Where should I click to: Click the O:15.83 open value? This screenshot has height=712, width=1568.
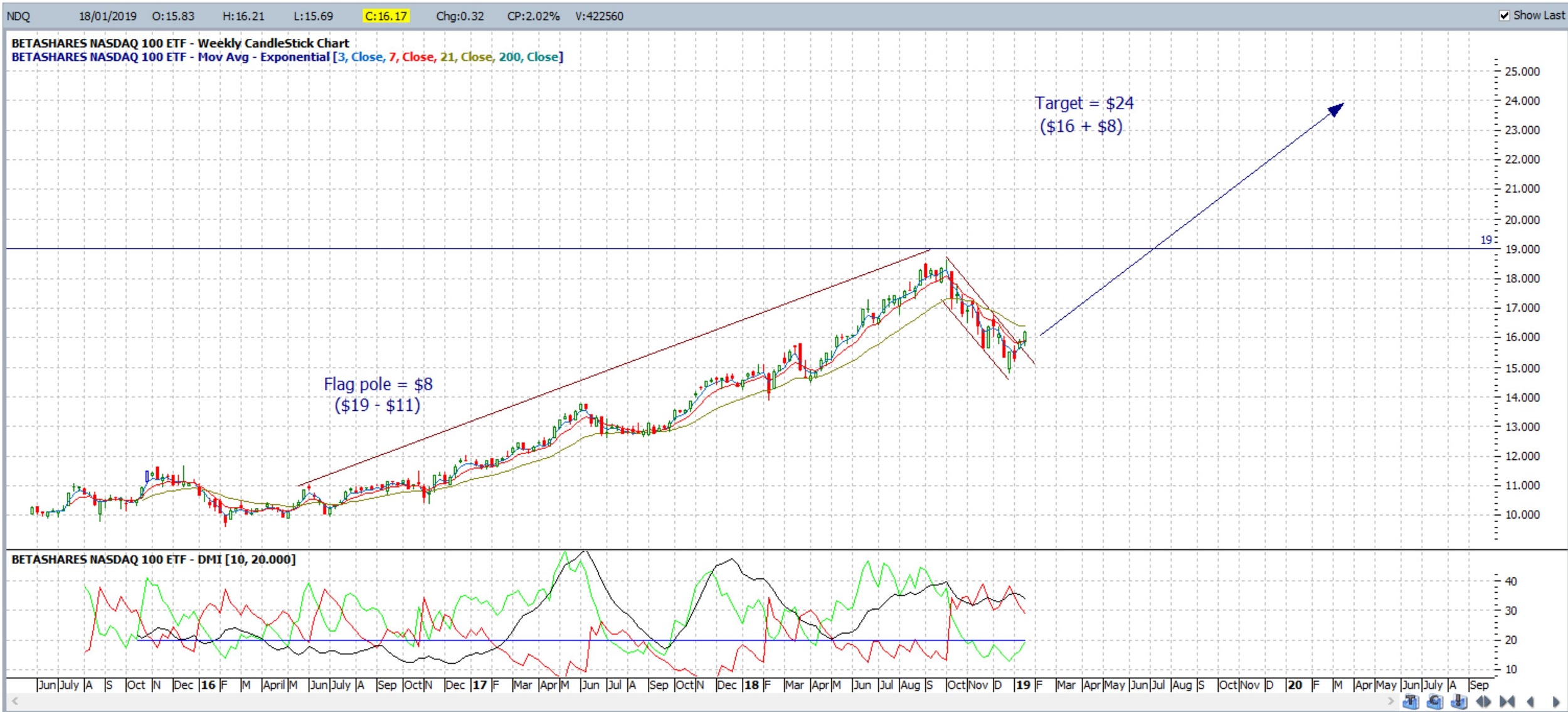pyautogui.click(x=173, y=16)
